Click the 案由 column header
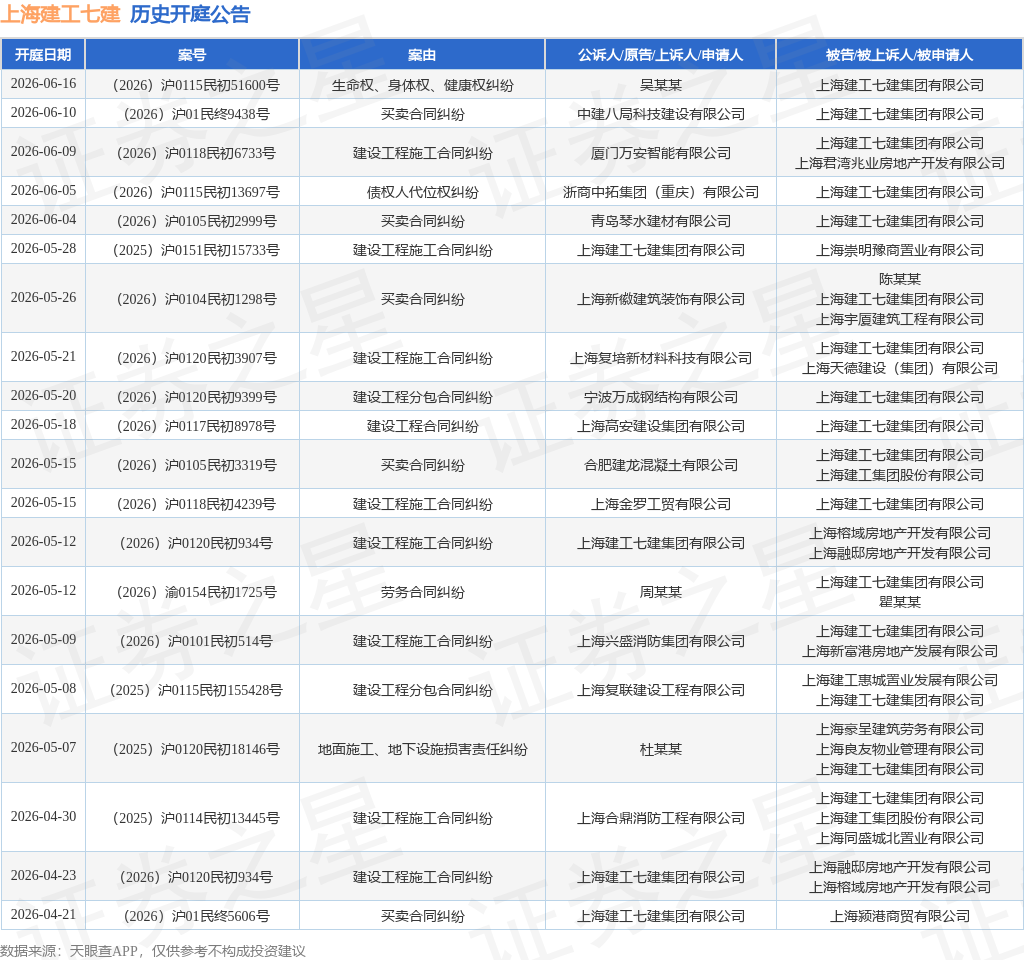Image resolution: width=1024 pixels, height=960 pixels. [422, 55]
